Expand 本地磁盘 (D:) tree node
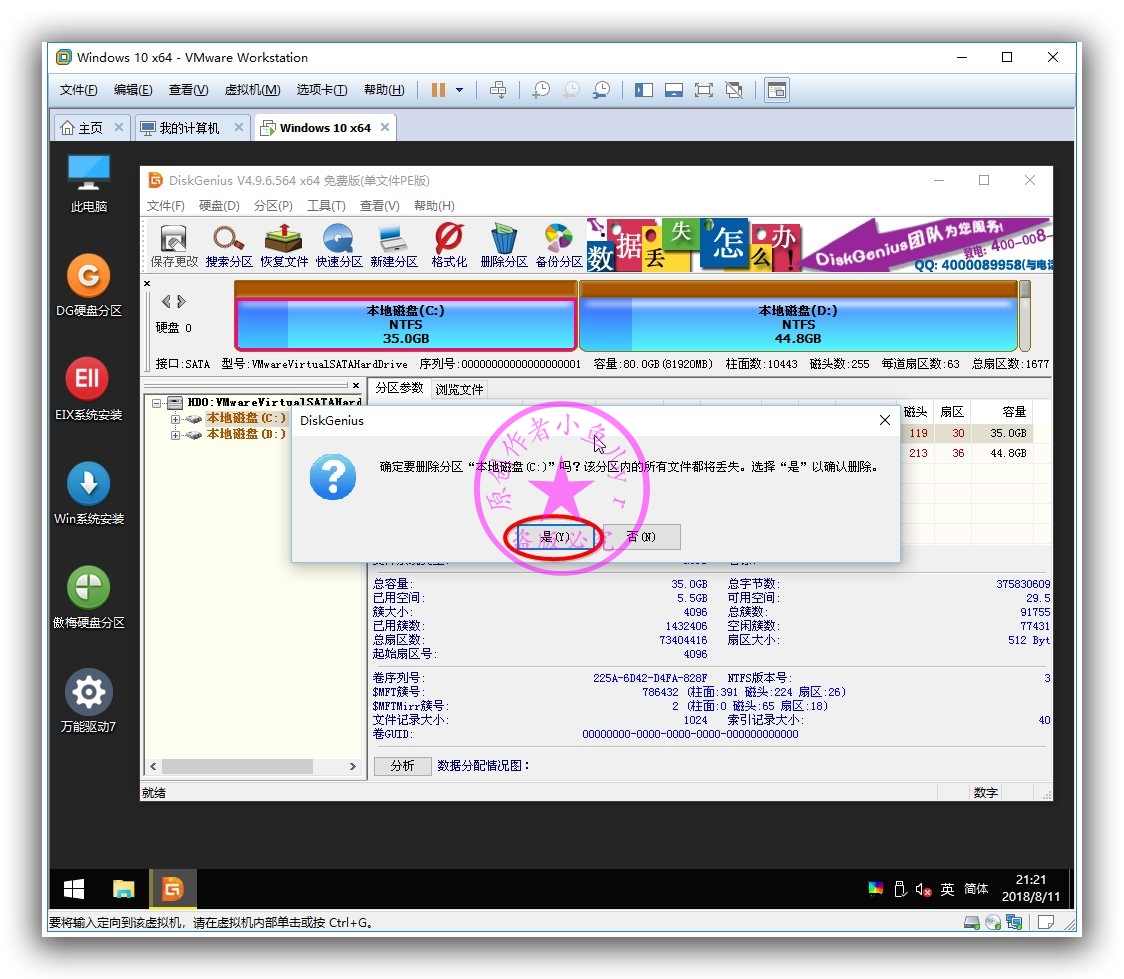 click(x=175, y=435)
